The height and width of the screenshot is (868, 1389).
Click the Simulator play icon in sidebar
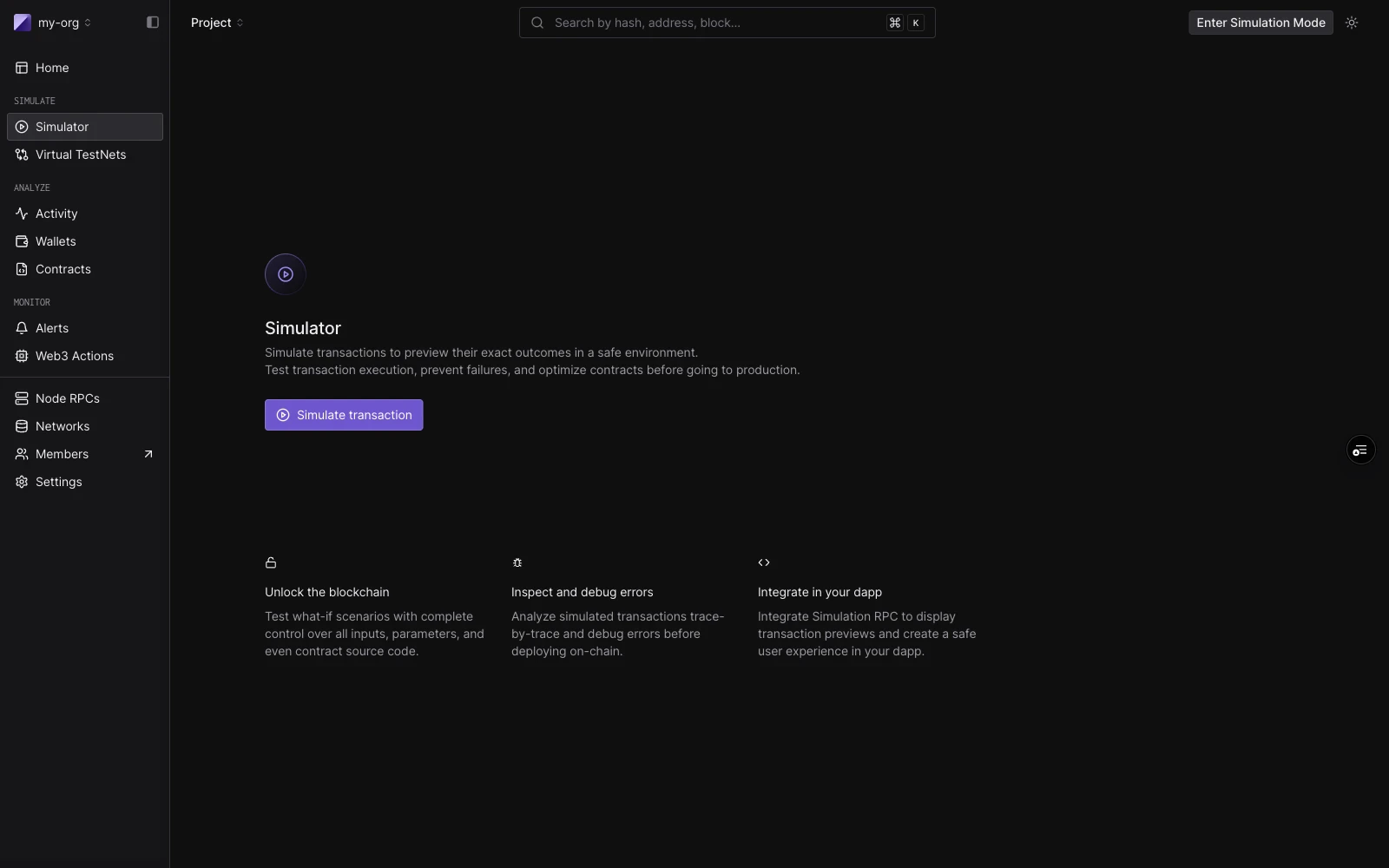tap(22, 127)
